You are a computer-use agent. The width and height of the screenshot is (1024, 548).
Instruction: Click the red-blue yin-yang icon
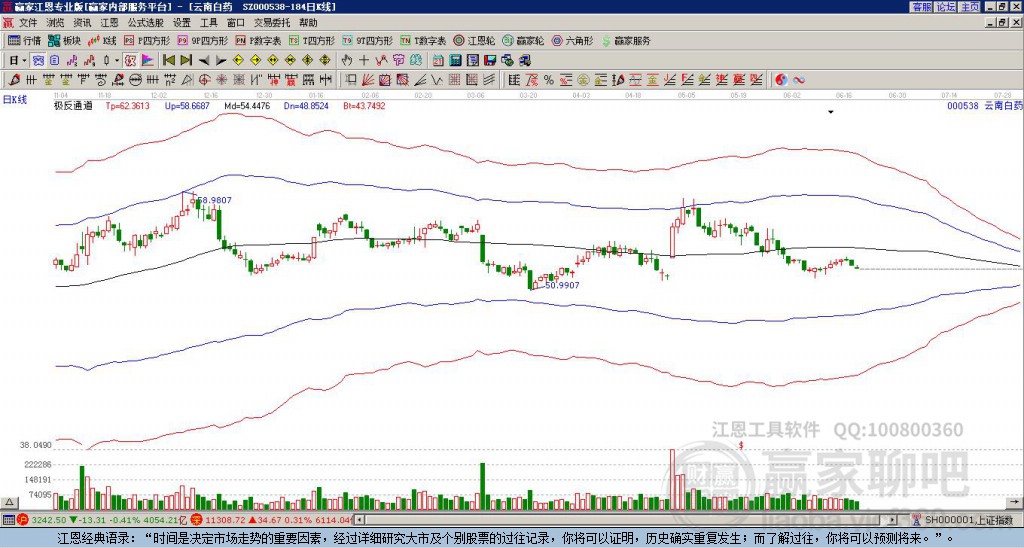(x=781, y=80)
